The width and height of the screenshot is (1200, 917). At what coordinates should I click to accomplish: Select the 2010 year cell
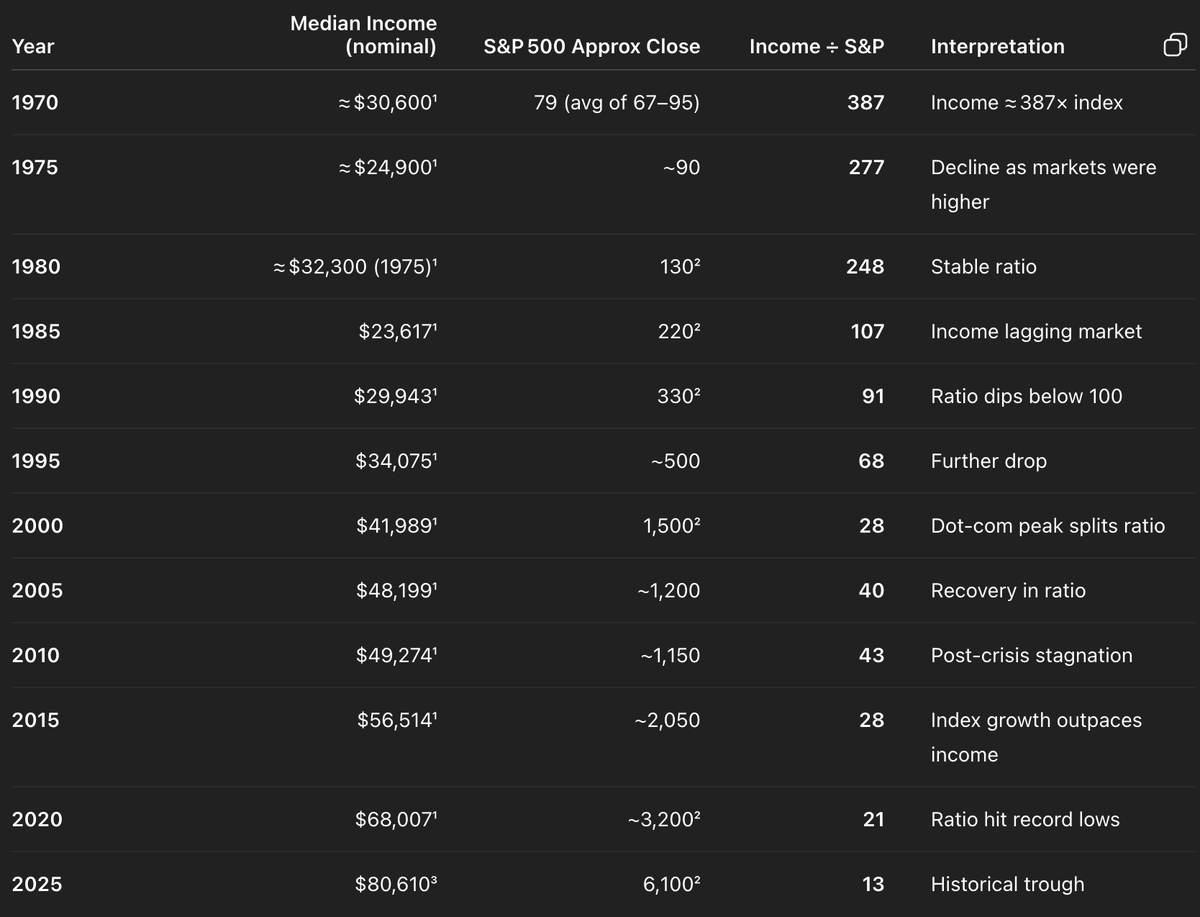36,655
